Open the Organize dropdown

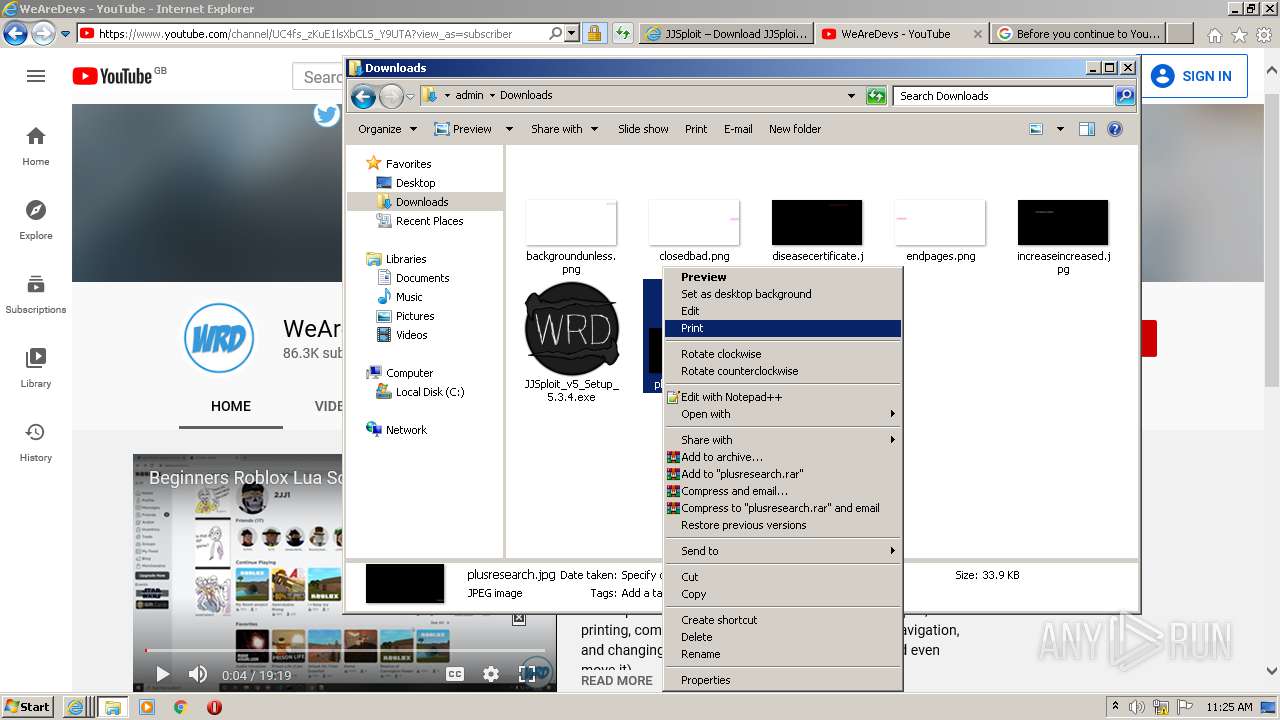pos(387,129)
